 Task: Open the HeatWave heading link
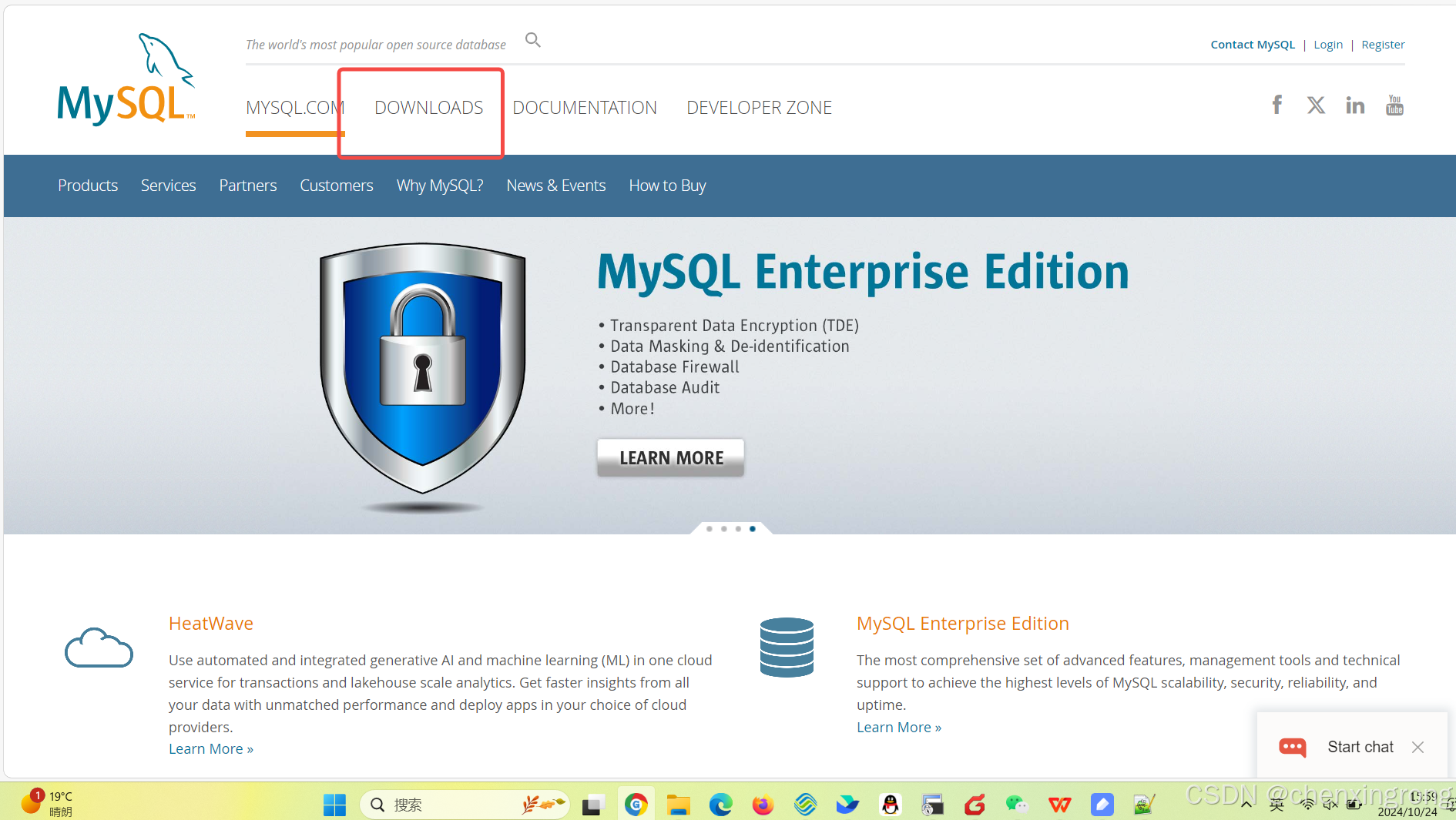(x=211, y=624)
